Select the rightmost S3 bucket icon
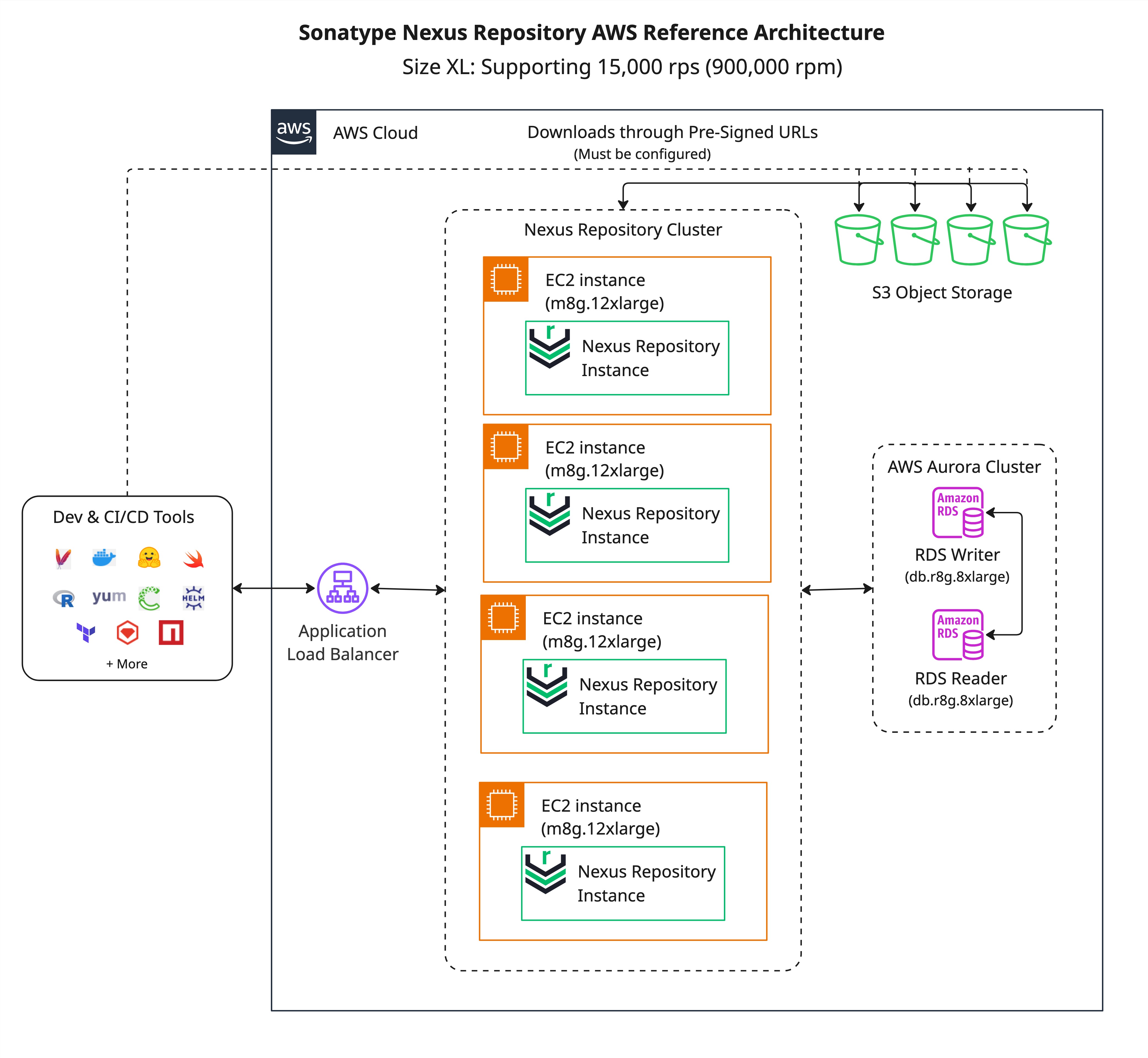This screenshot has height=1058, width=1148. coord(1027,240)
